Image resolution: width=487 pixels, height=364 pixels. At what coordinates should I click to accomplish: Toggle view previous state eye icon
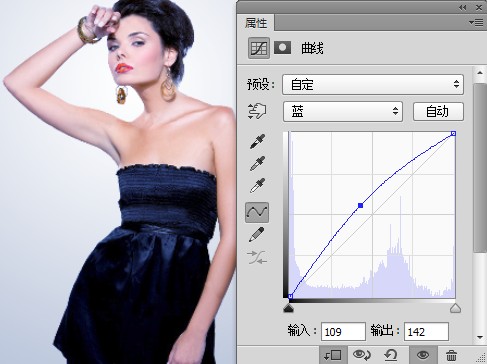pos(362,355)
